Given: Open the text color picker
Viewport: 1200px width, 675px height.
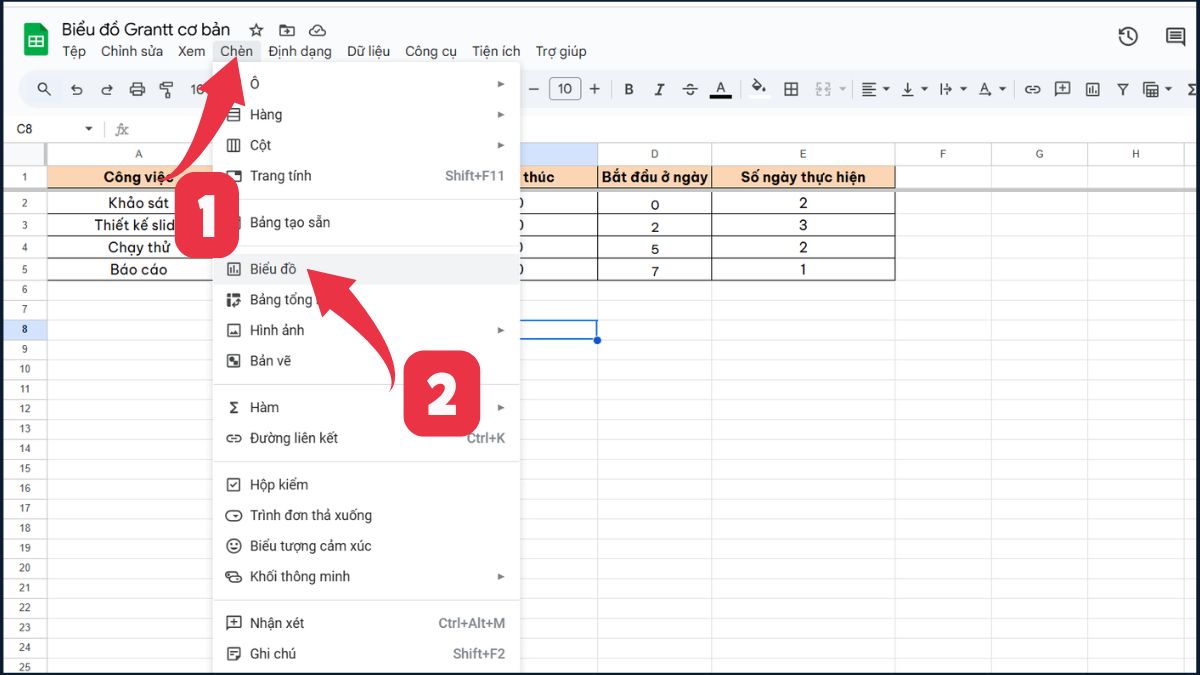Looking at the screenshot, I should [x=720, y=89].
